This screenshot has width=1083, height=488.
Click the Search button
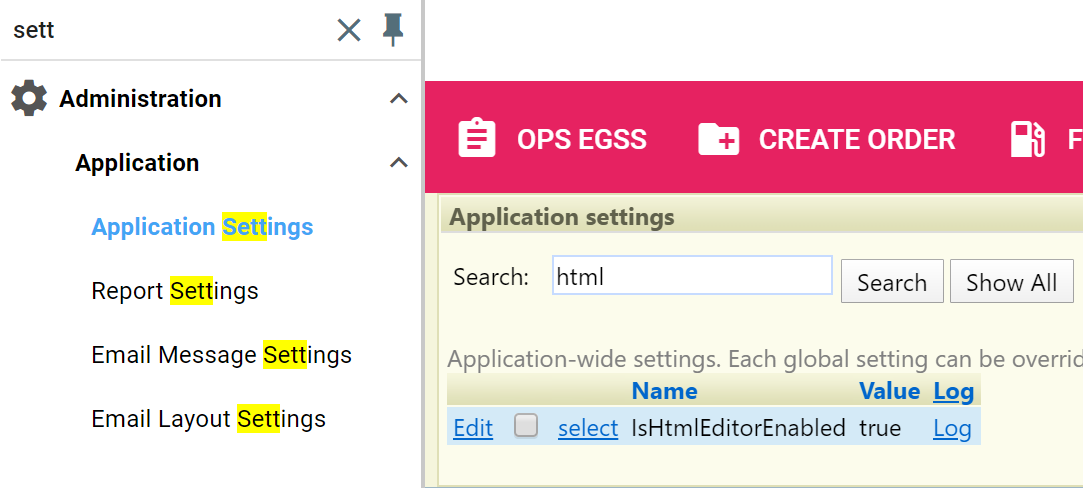pyautogui.click(x=892, y=281)
